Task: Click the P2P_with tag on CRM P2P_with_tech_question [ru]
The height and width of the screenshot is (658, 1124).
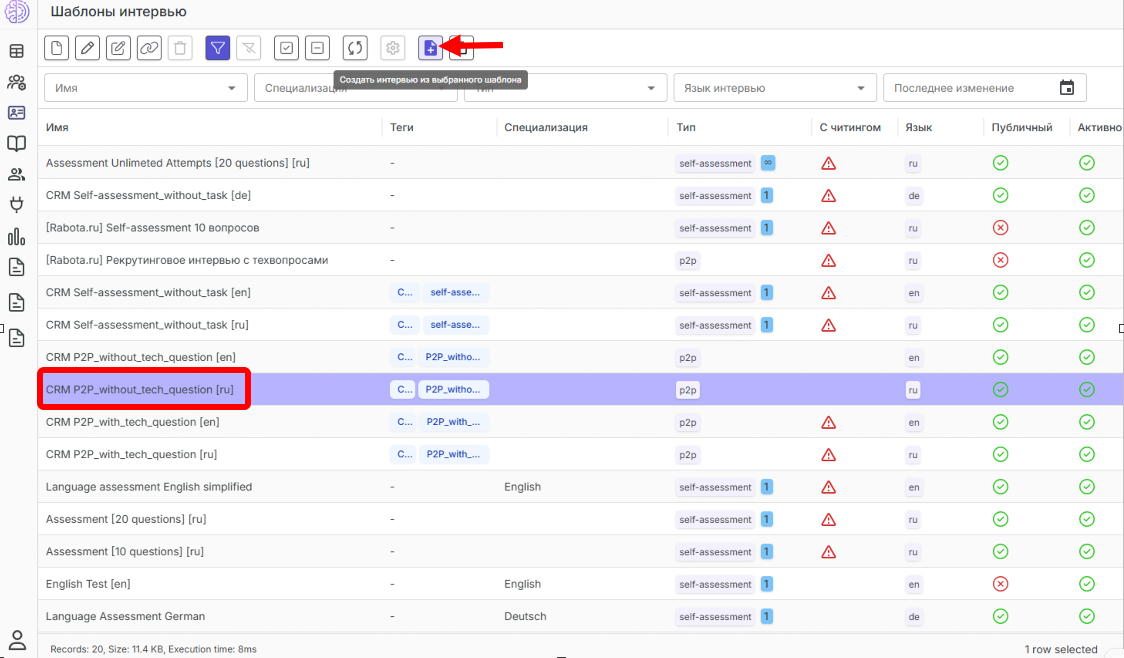Action: coord(453,454)
